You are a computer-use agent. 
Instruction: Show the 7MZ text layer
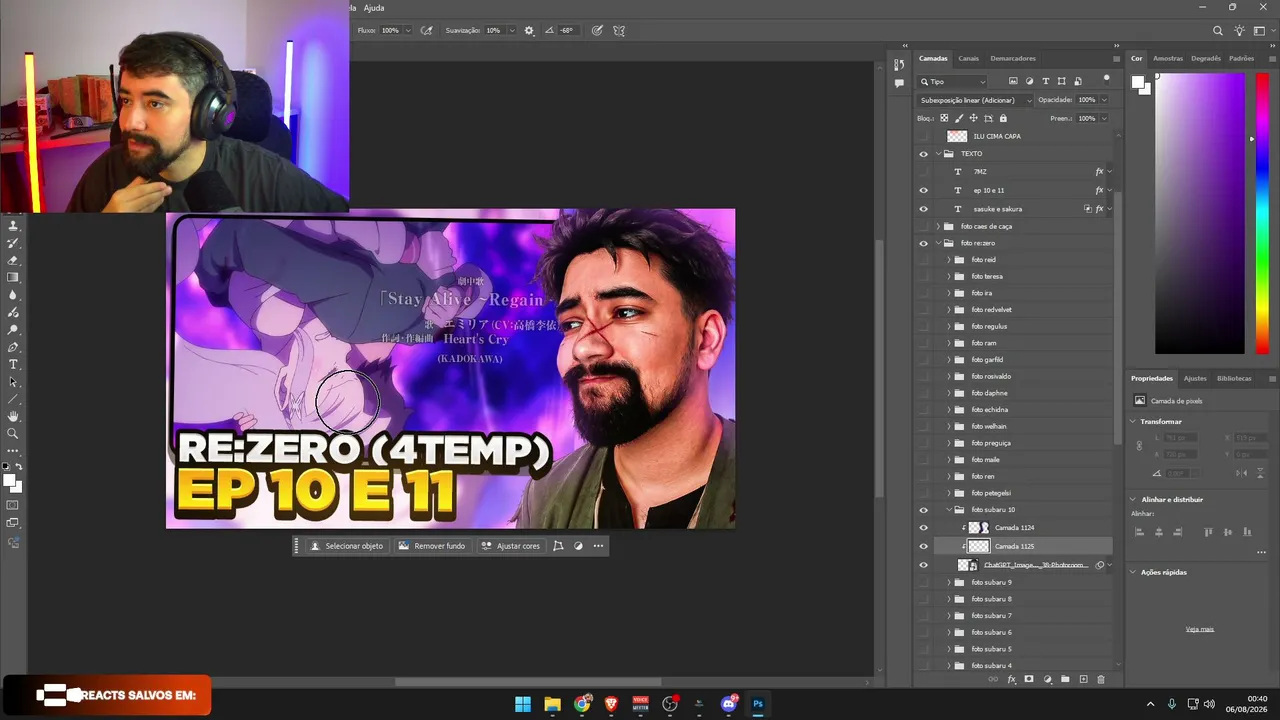[923, 172]
